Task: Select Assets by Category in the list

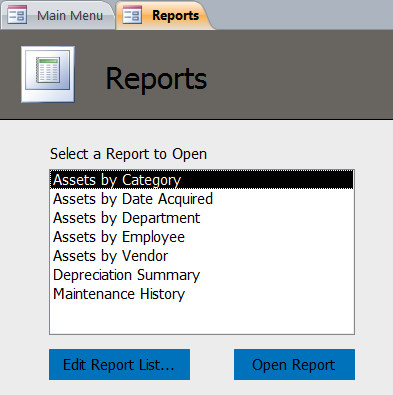Action: tap(202, 180)
